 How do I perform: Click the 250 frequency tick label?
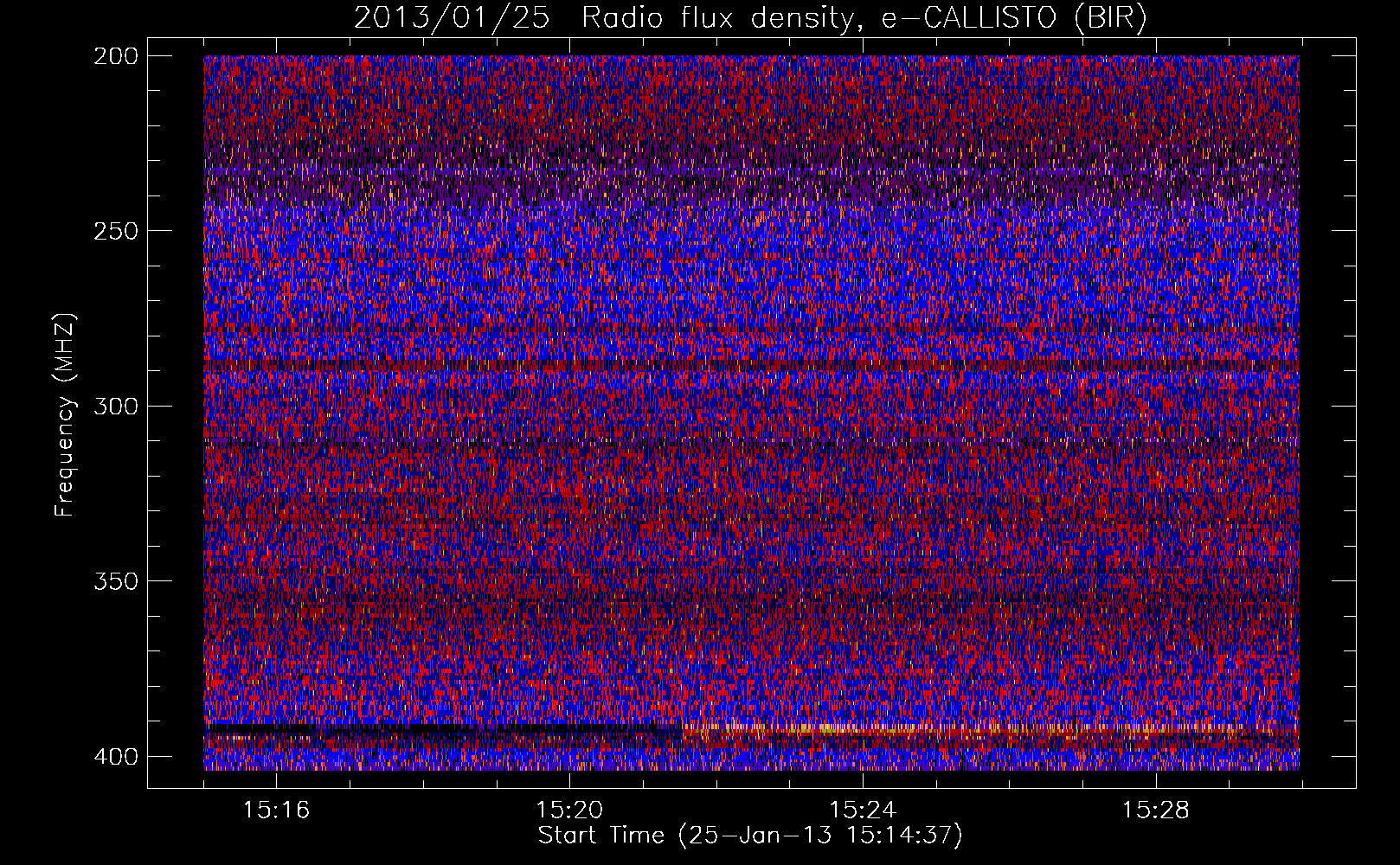[x=115, y=231]
